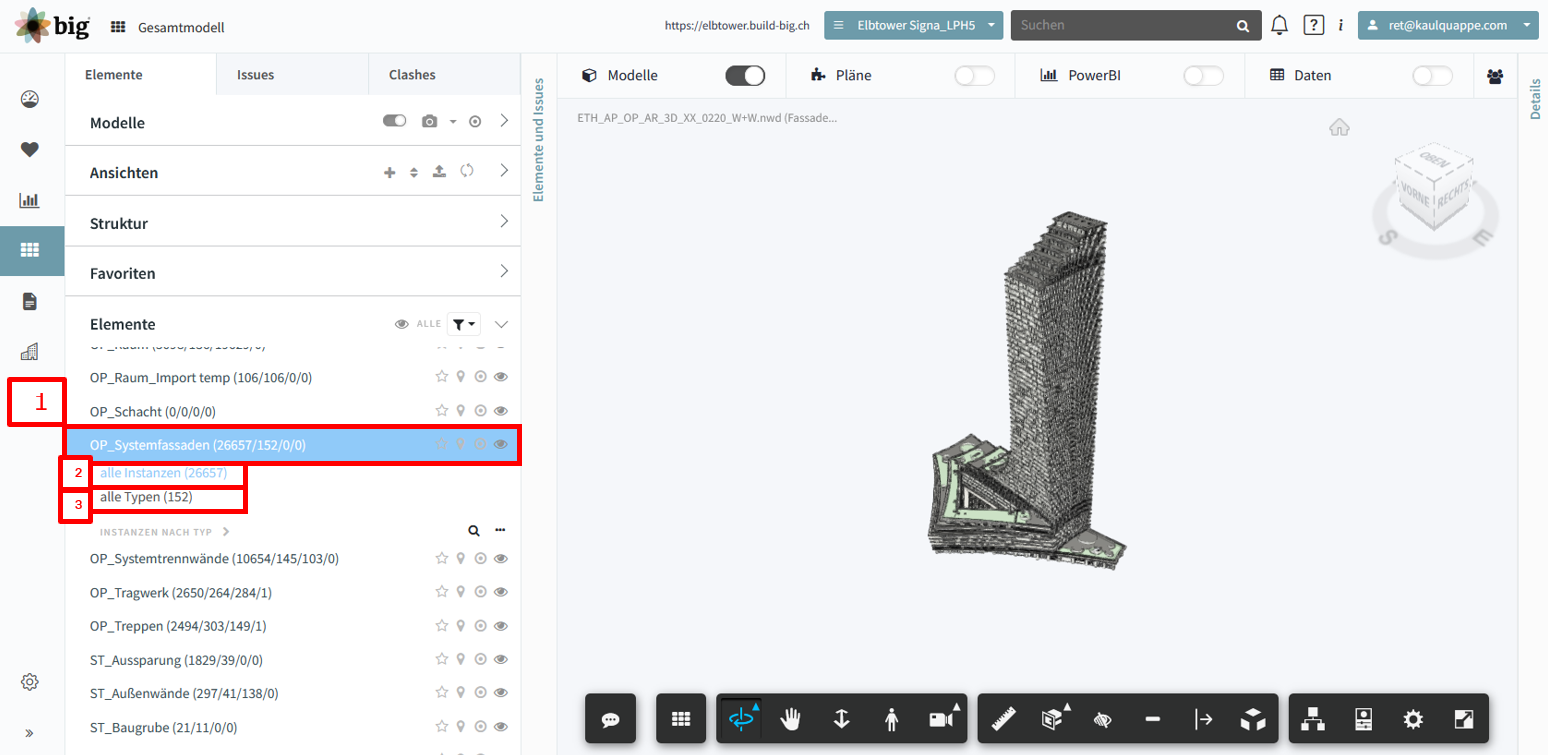Open the favorites heart in left sidebar

point(30,149)
